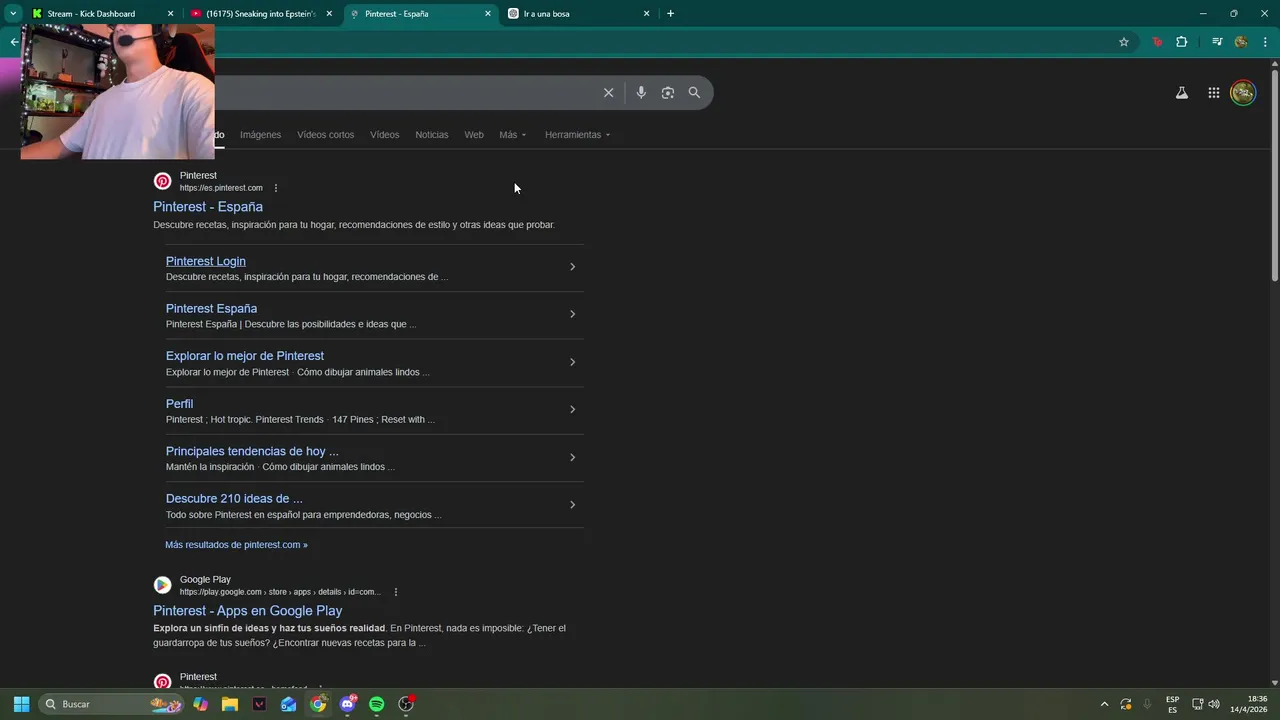Image resolution: width=1280 pixels, height=720 pixels.
Task: Switch to the Vídeos cortos search tab
Action: tap(325, 135)
